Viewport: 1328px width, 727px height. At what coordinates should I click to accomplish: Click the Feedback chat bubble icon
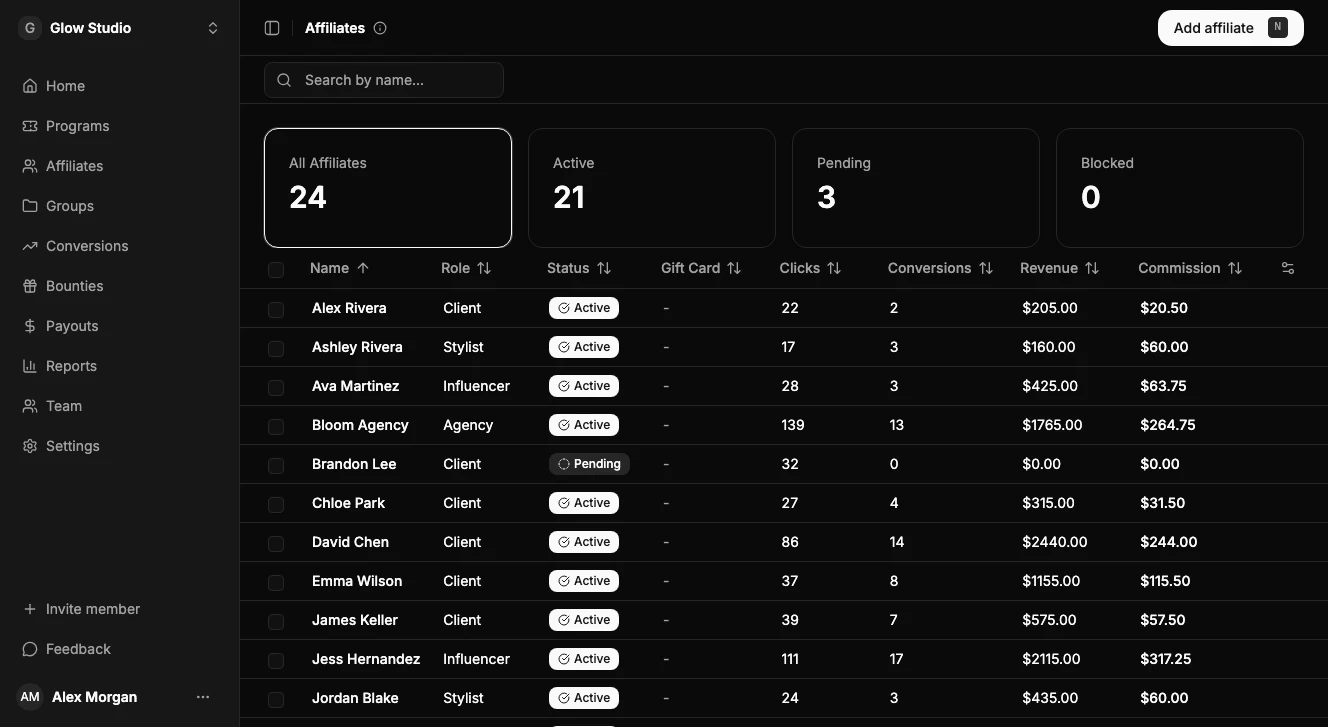[x=29, y=649]
